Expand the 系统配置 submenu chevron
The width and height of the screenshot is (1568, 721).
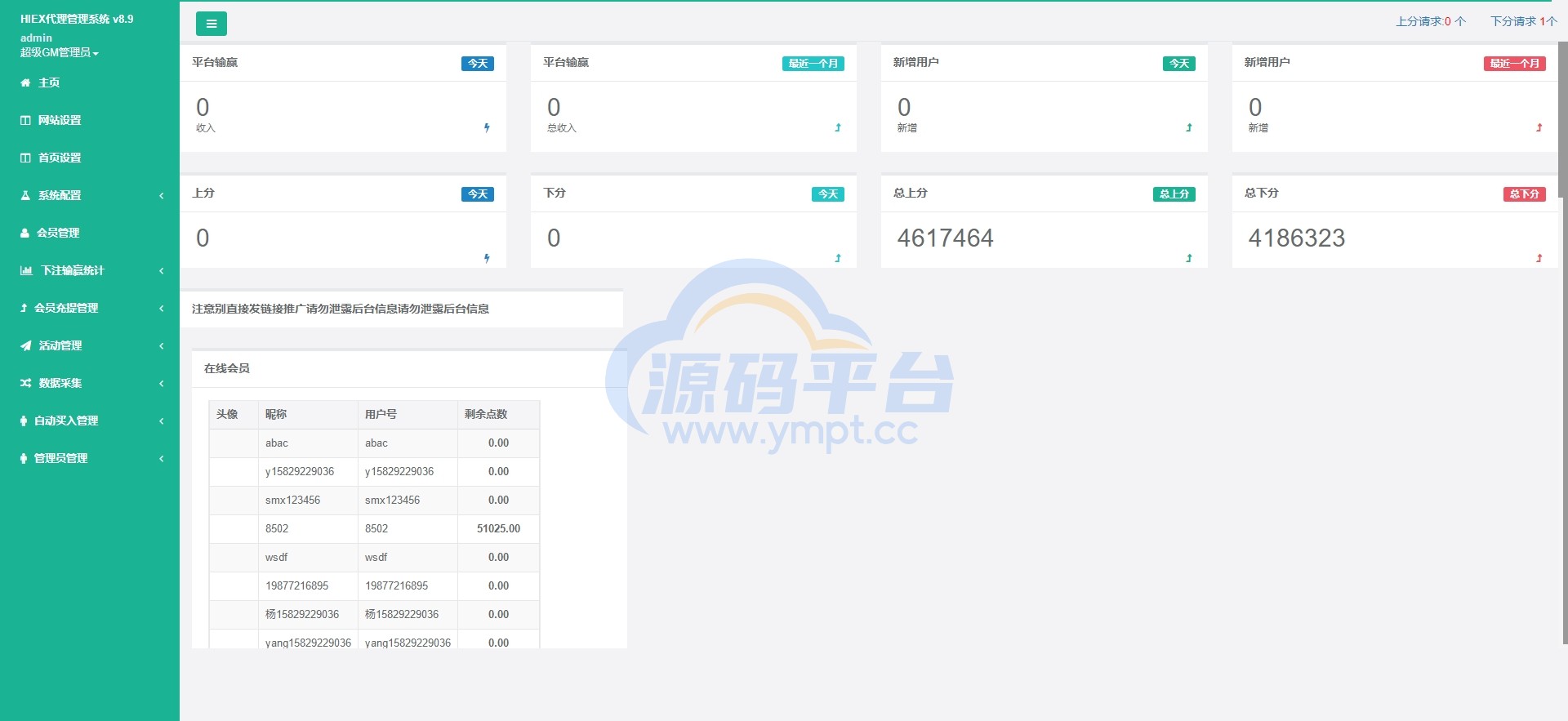pos(162,195)
